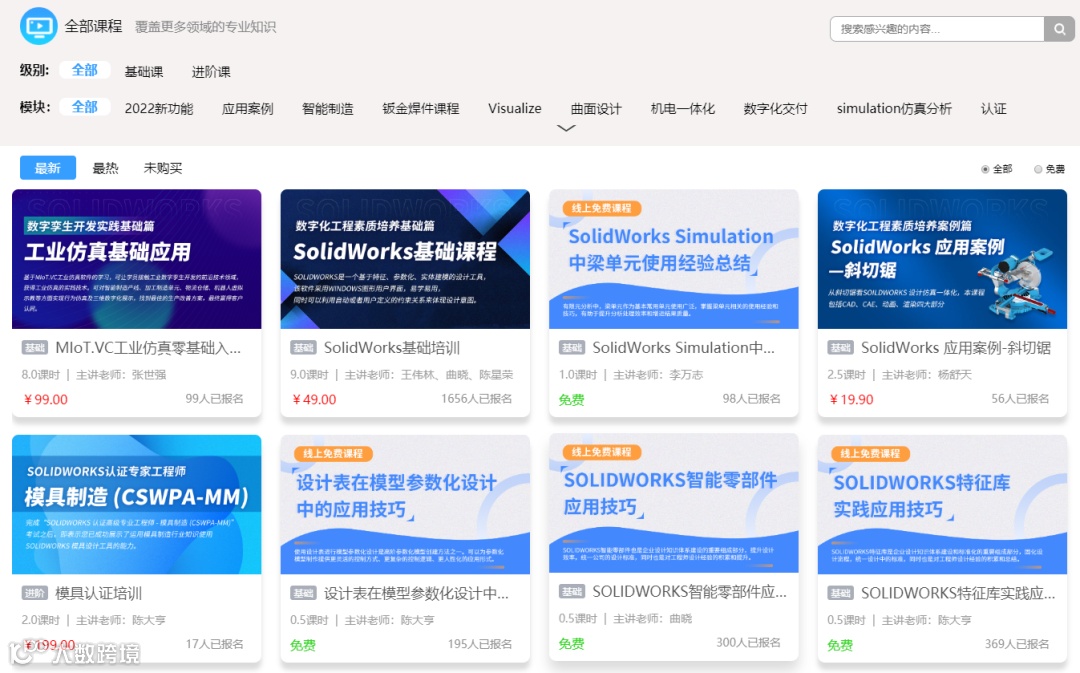The image size is (1080, 673).
Task: Filter module by Visualize
Action: pyautogui.click(x=515, y=109)
